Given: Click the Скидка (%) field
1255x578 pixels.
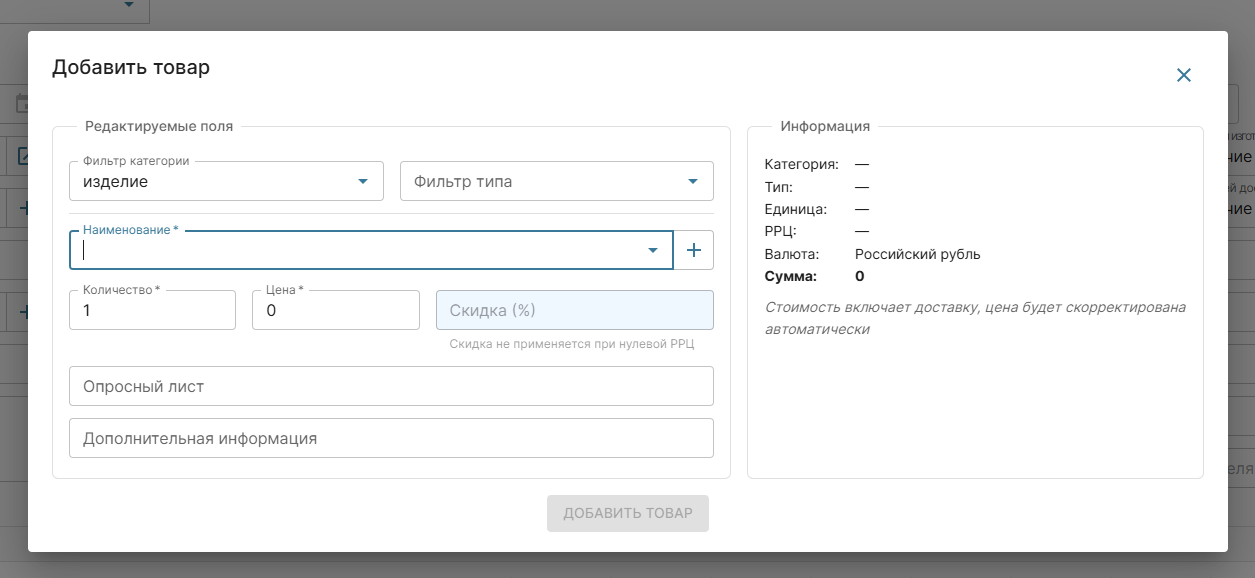Looking at the screenshot, I should click(x=574, y=311).
